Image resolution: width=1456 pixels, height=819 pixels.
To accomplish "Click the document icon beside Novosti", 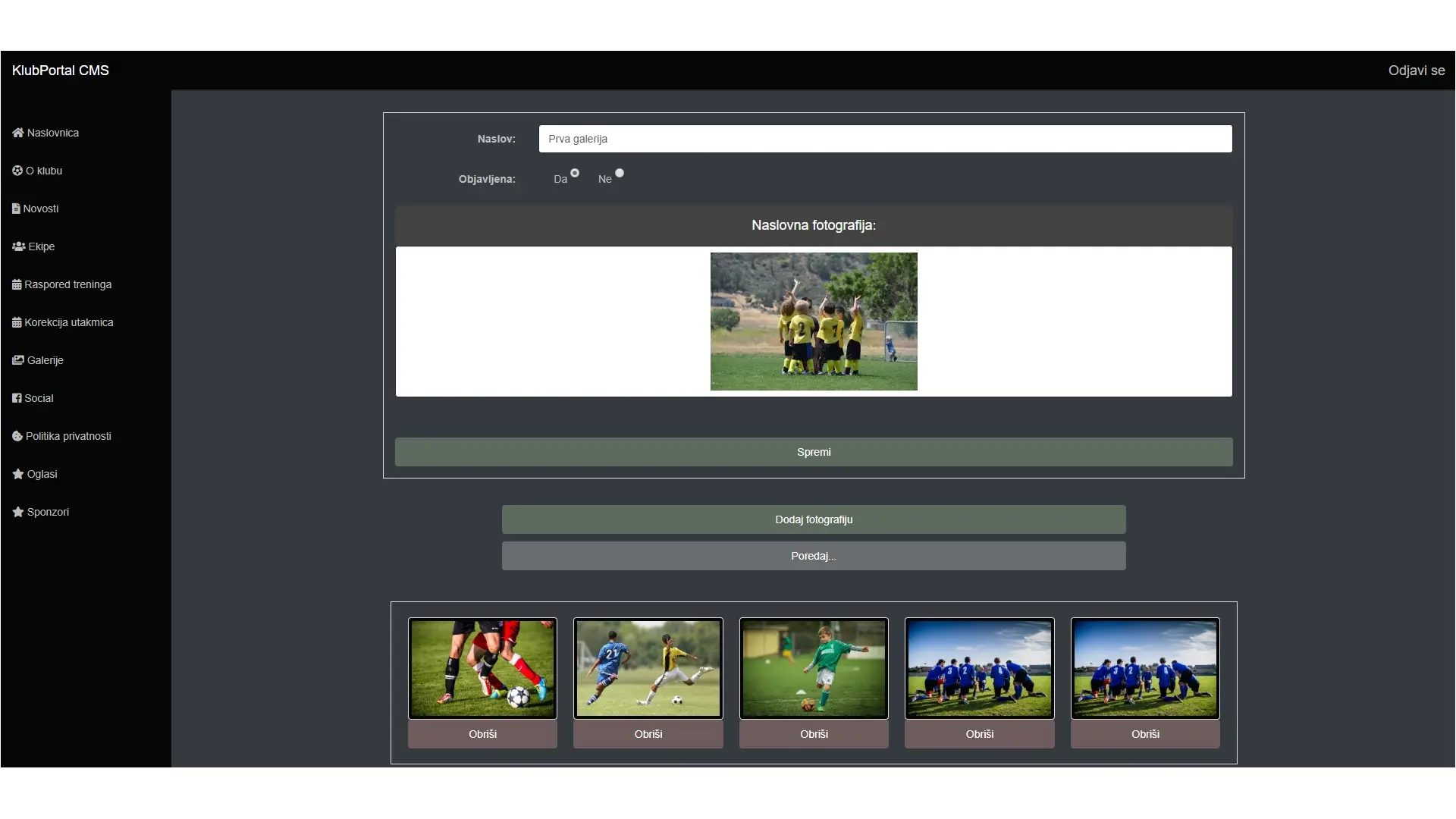I will pyautogui.click(x=16, y=209).
